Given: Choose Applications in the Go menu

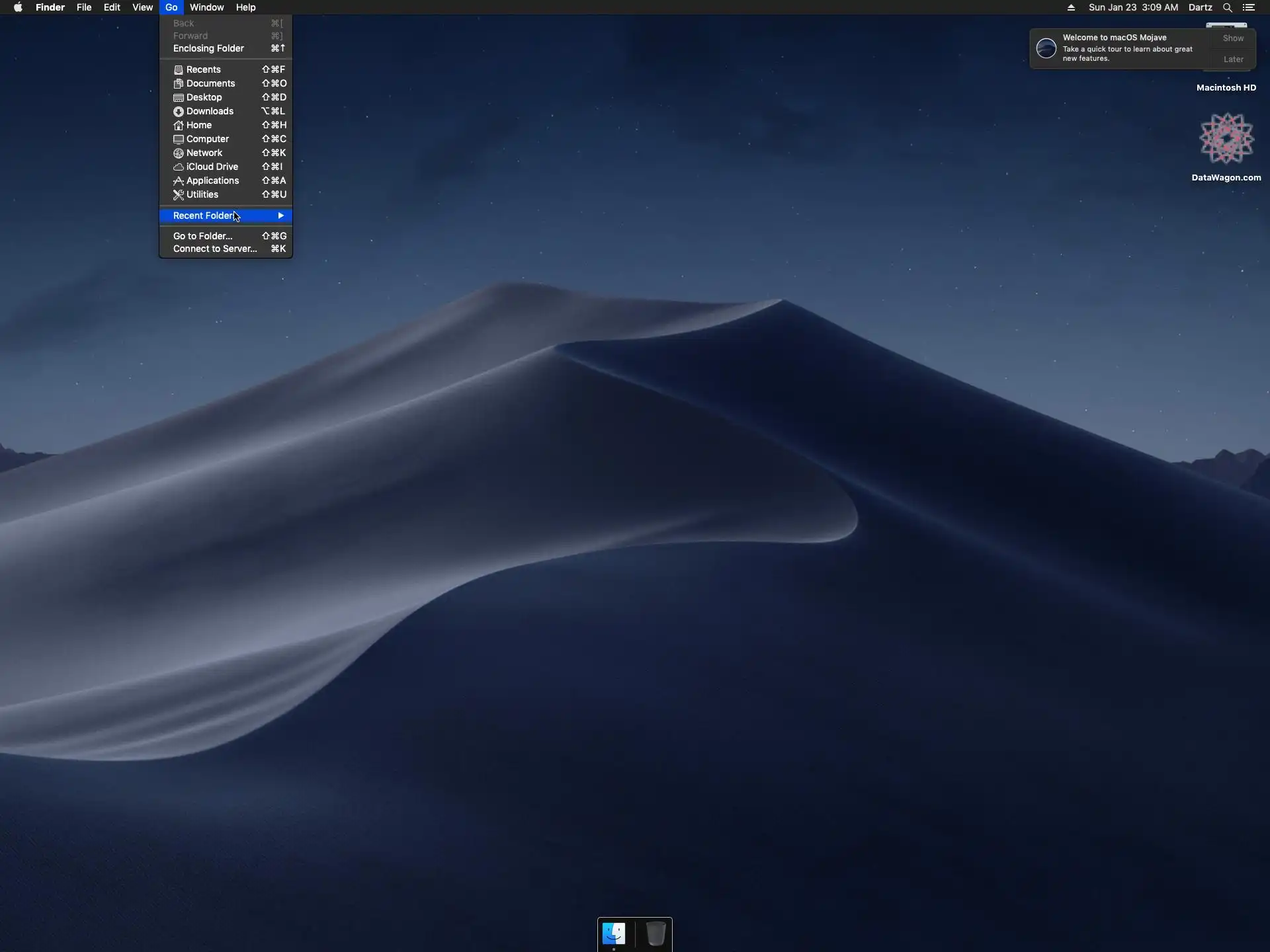Looking at the screenshot, I should (x=212, y=180).
